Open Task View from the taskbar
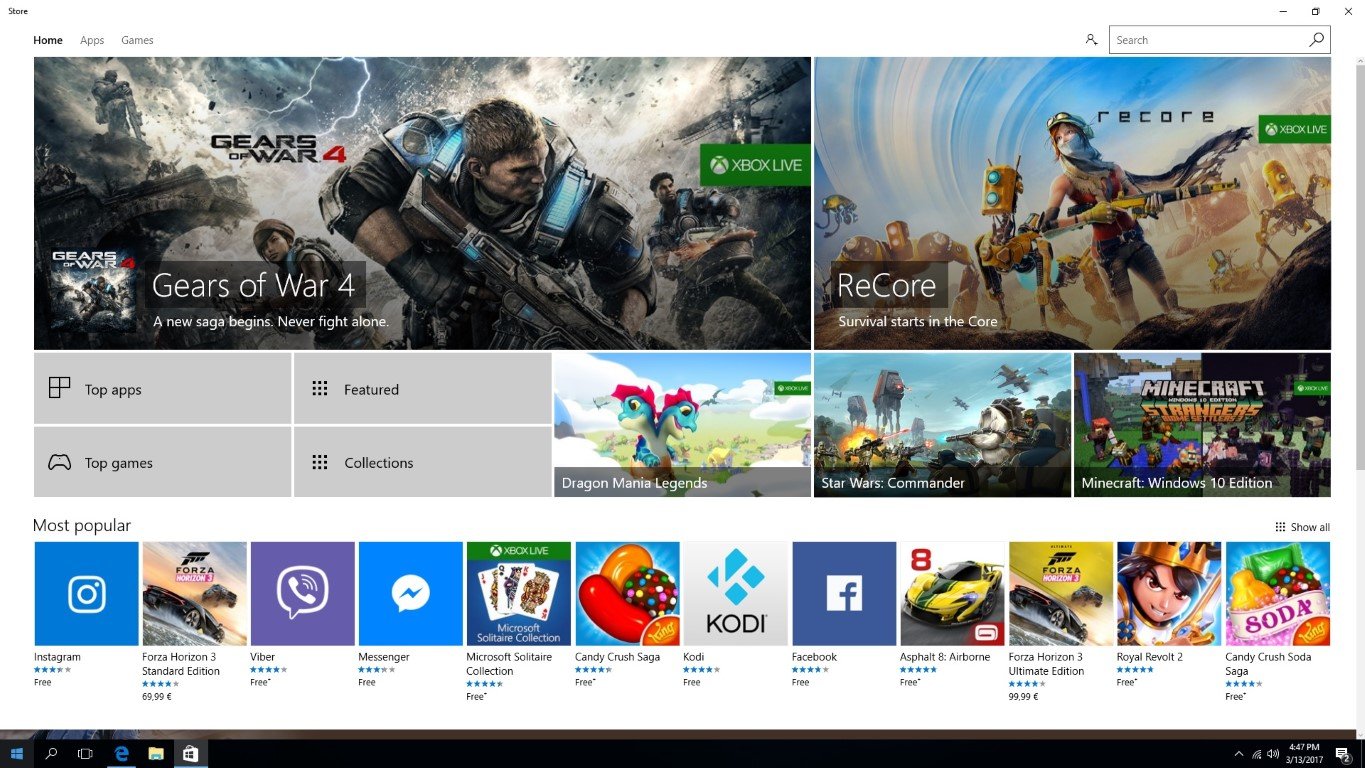The width and height of the screenshot is (1365, 768). [85, 753]
